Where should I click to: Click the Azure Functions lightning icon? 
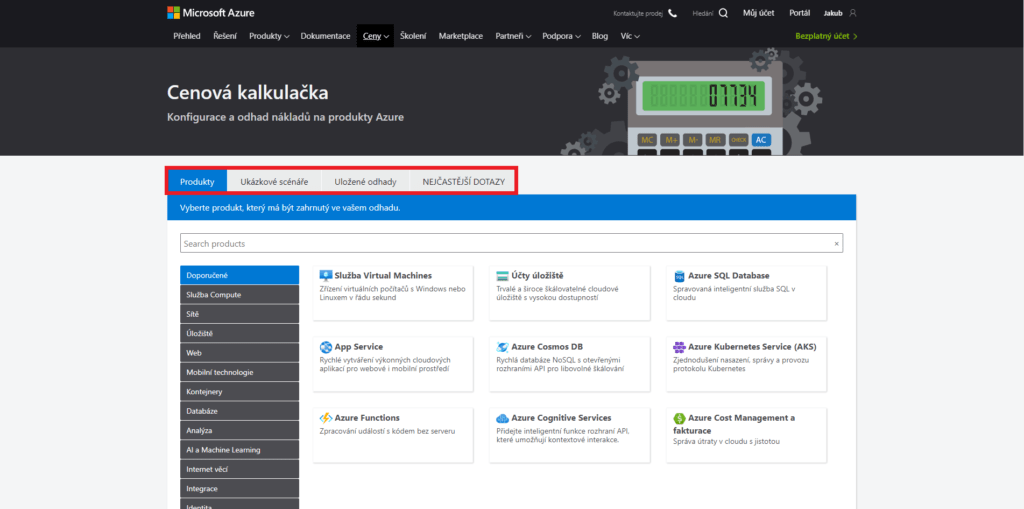pyautogui.click(x=325, y=418)
